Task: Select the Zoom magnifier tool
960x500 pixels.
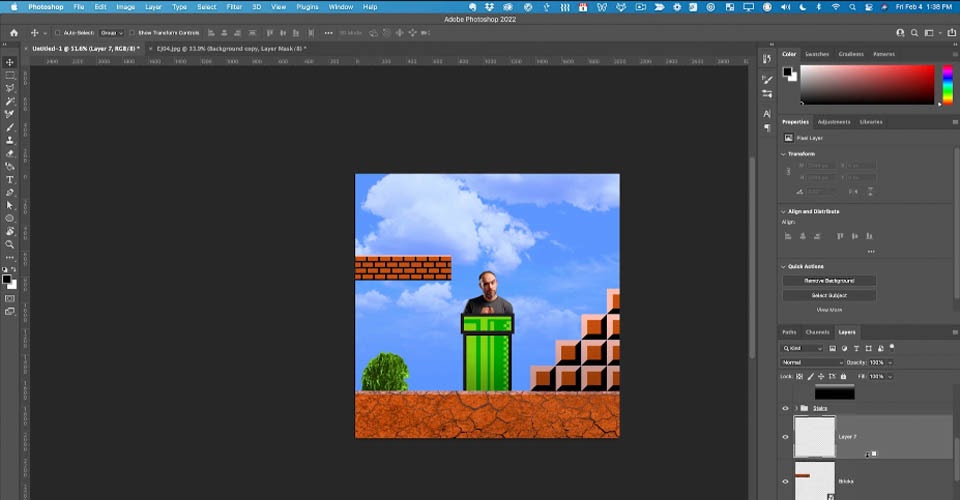Action: tap(10, 244)
